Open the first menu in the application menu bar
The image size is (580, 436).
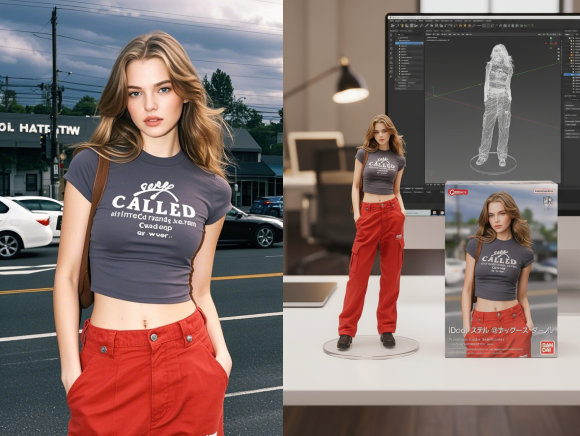click(392, 21)
